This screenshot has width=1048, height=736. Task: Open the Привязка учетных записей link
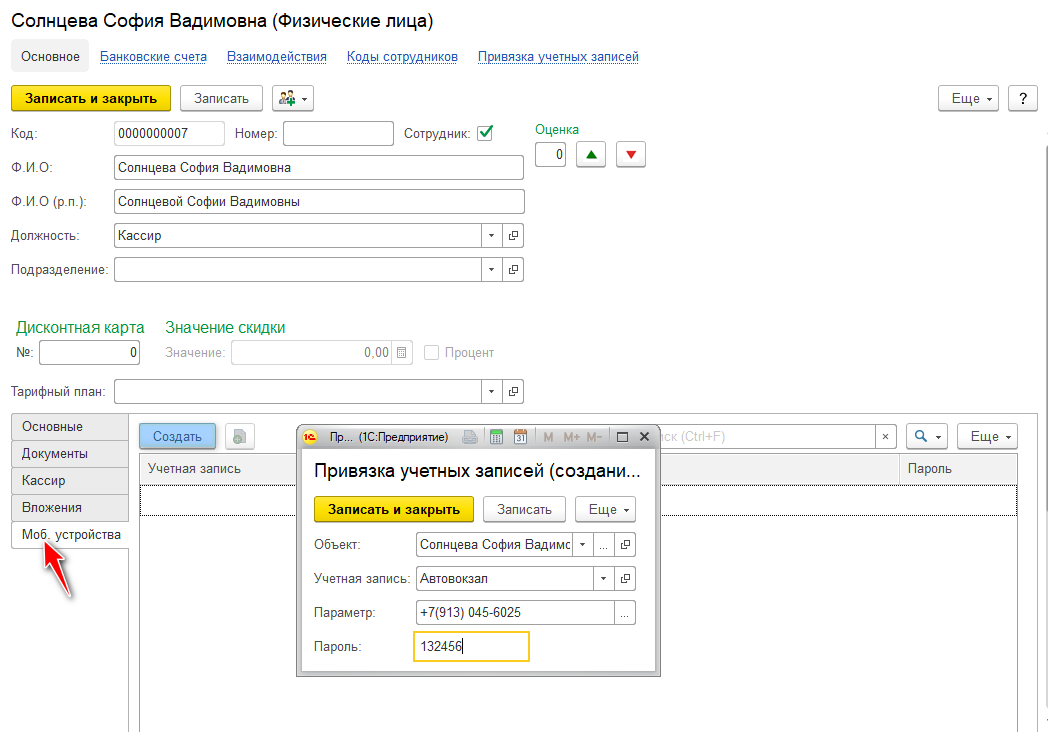point(558,57)
